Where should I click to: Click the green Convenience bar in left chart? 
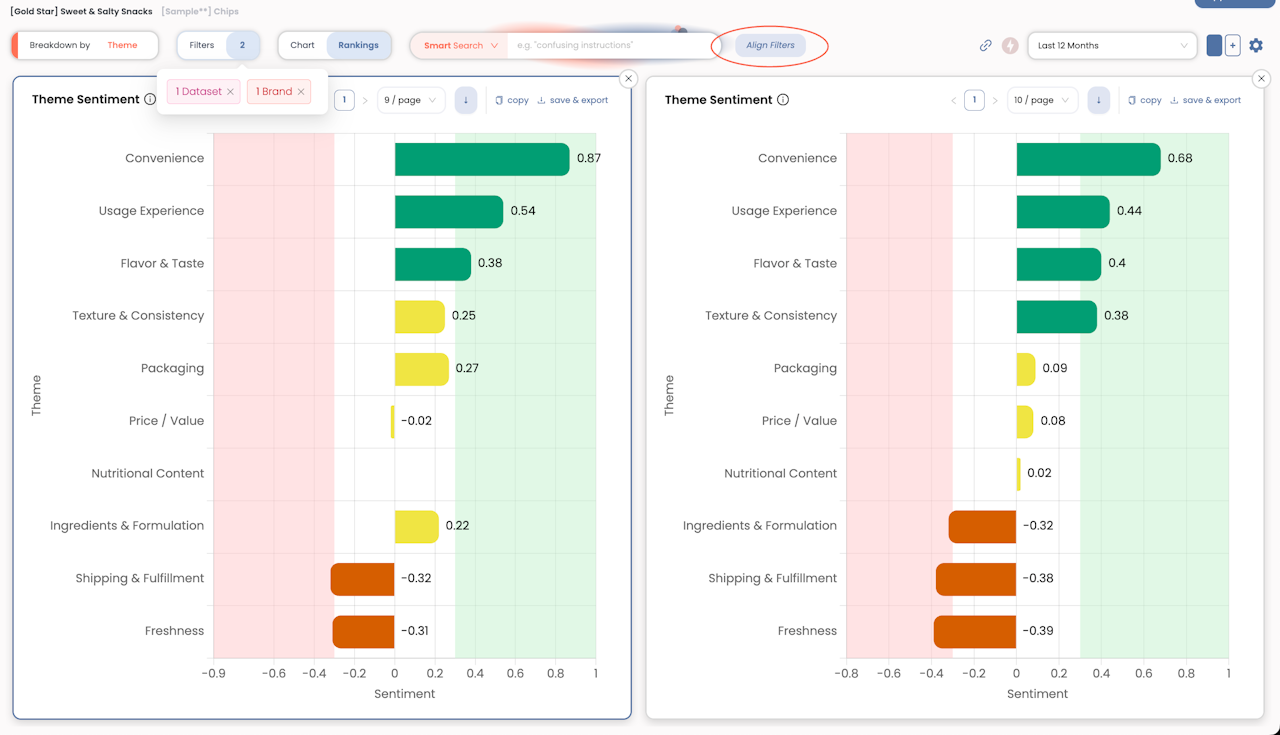pos(481,159)
